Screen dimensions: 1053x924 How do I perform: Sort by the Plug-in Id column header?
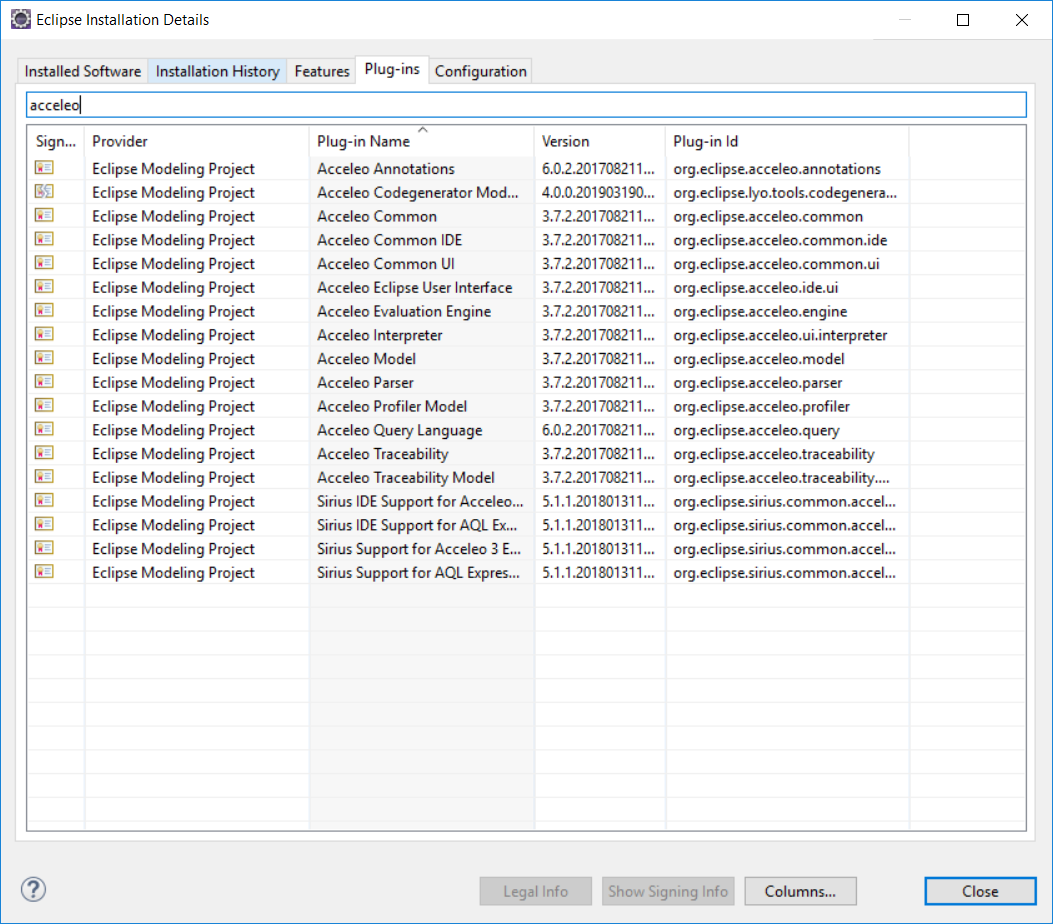tap(788, 141)
